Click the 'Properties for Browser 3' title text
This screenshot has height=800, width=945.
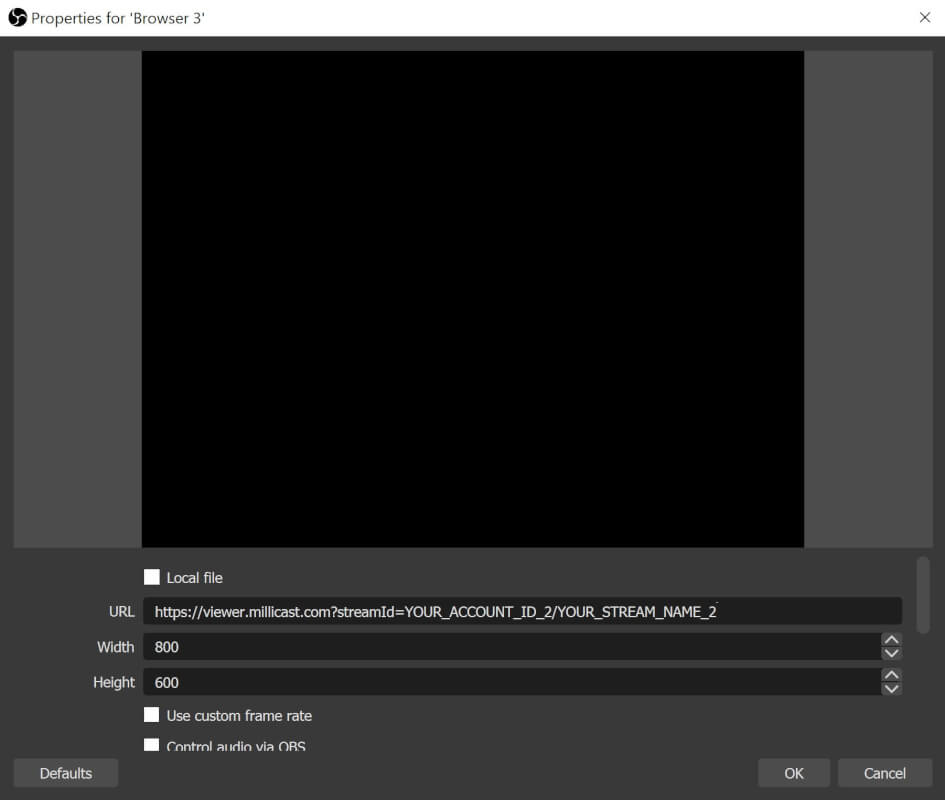[119, 18]
